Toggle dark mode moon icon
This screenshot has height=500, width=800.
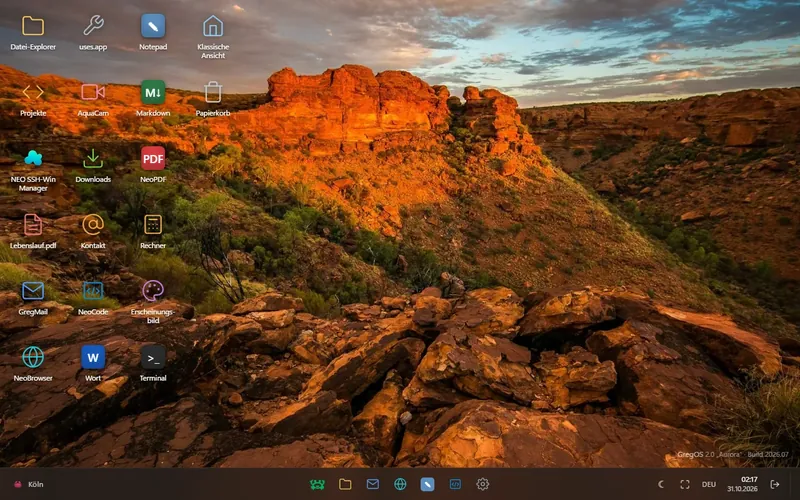click(x=661, y=484)
